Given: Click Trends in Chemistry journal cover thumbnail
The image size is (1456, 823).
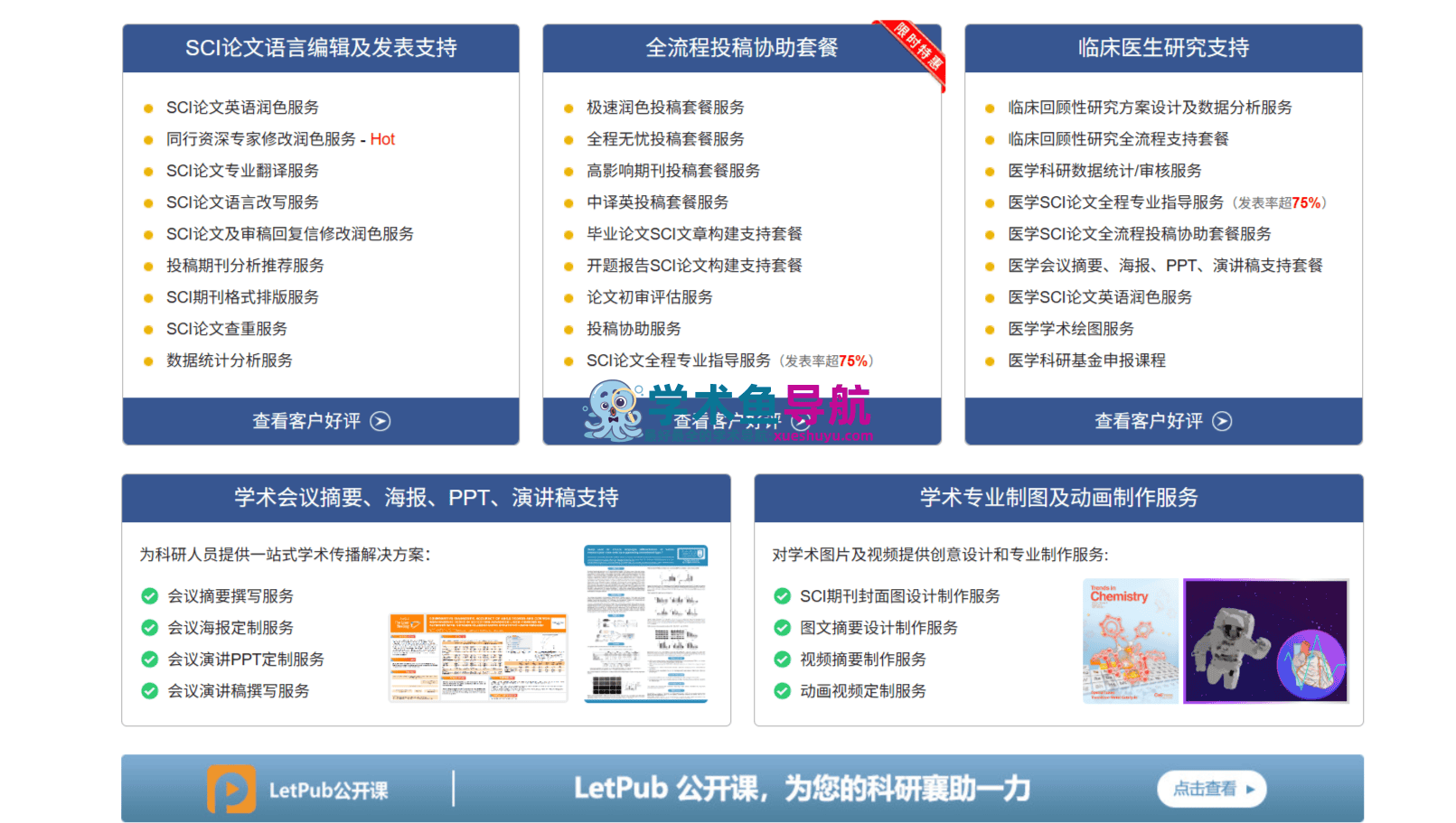Looking at the screenshot, I should pos(1132,641).
